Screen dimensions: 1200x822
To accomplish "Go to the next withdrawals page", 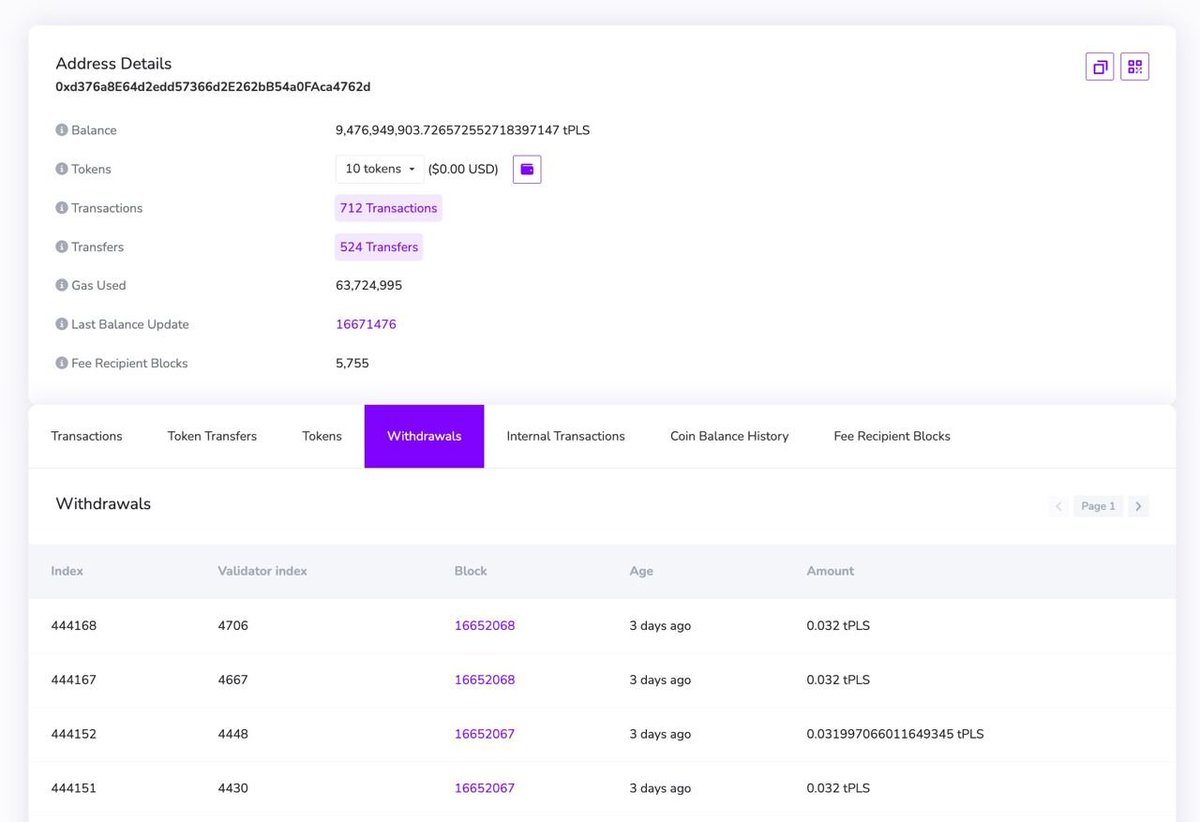I will [x=1138, y=505].
